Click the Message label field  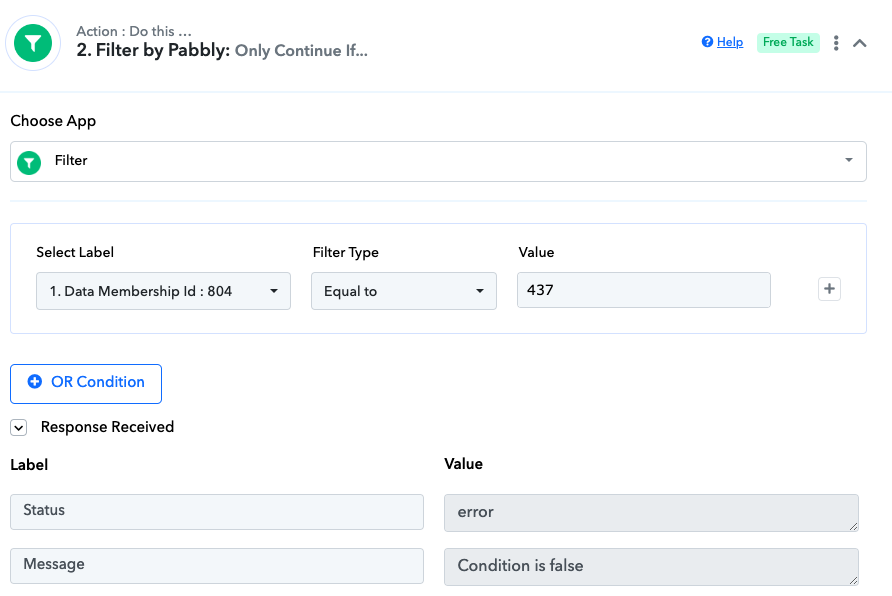217,566
